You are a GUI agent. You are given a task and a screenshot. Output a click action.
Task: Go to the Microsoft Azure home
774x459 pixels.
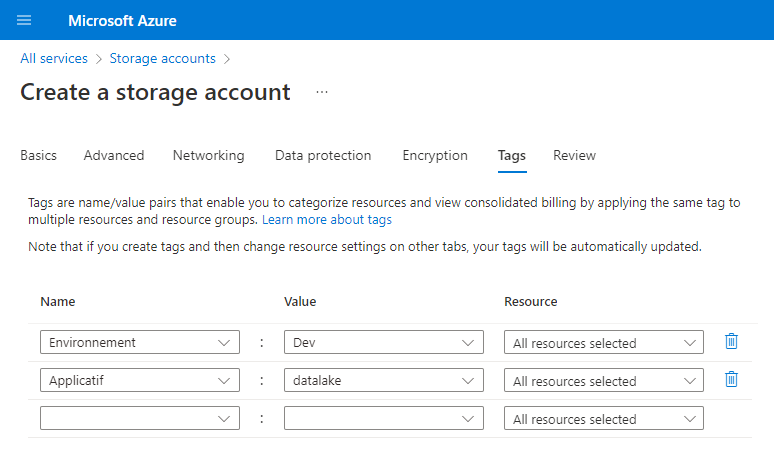122,21
